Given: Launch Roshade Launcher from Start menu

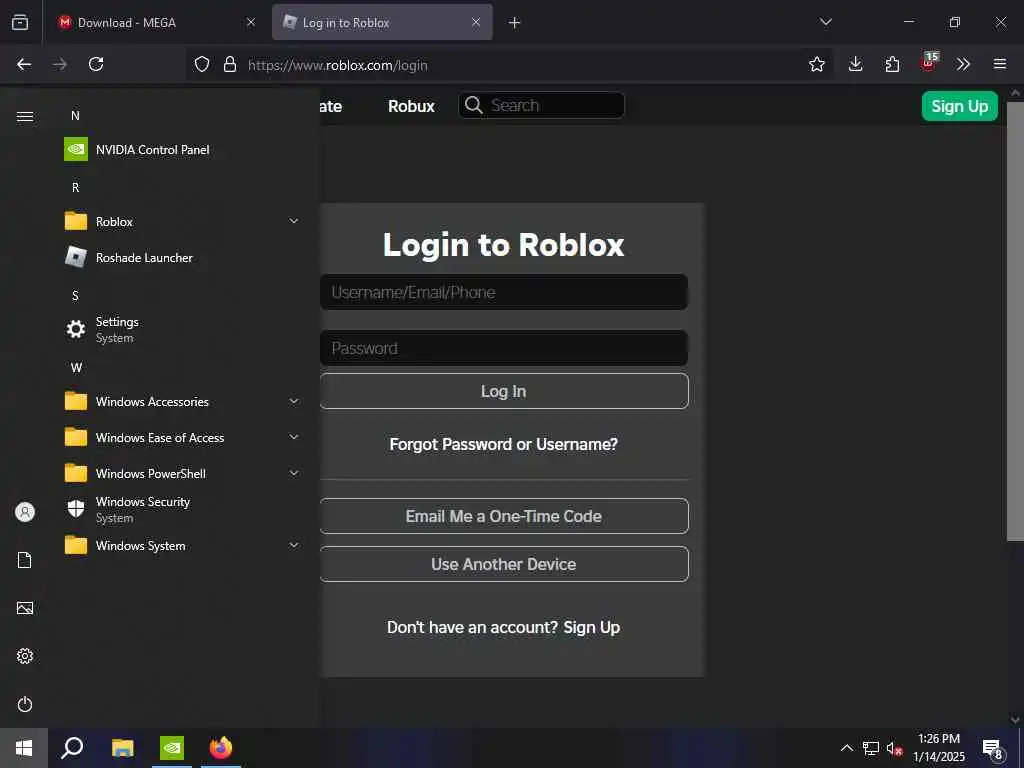Looking at the screenshot, I should tap(183, 257).
